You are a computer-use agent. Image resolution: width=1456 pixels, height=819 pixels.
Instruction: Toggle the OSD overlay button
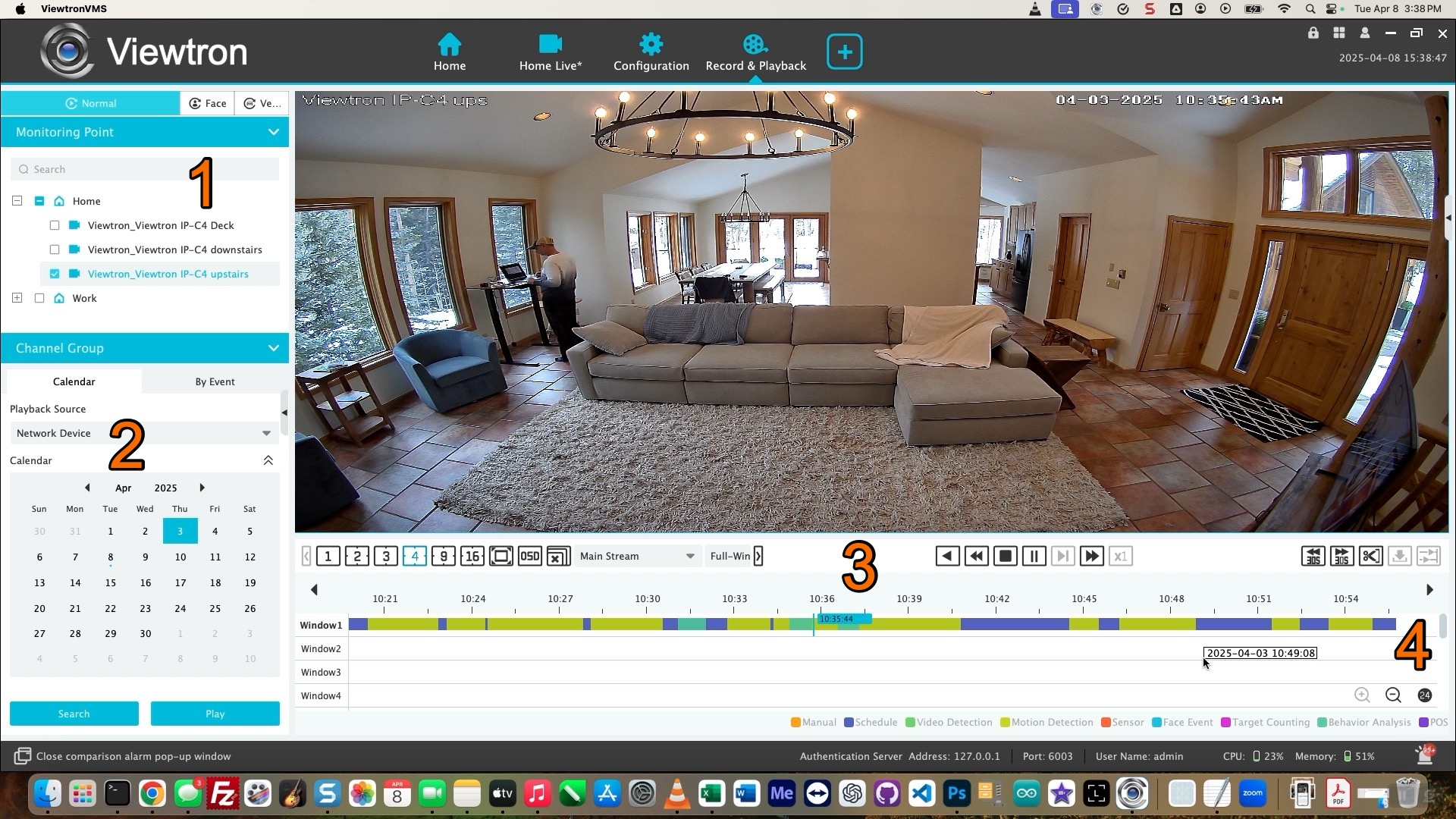point(530,556)
